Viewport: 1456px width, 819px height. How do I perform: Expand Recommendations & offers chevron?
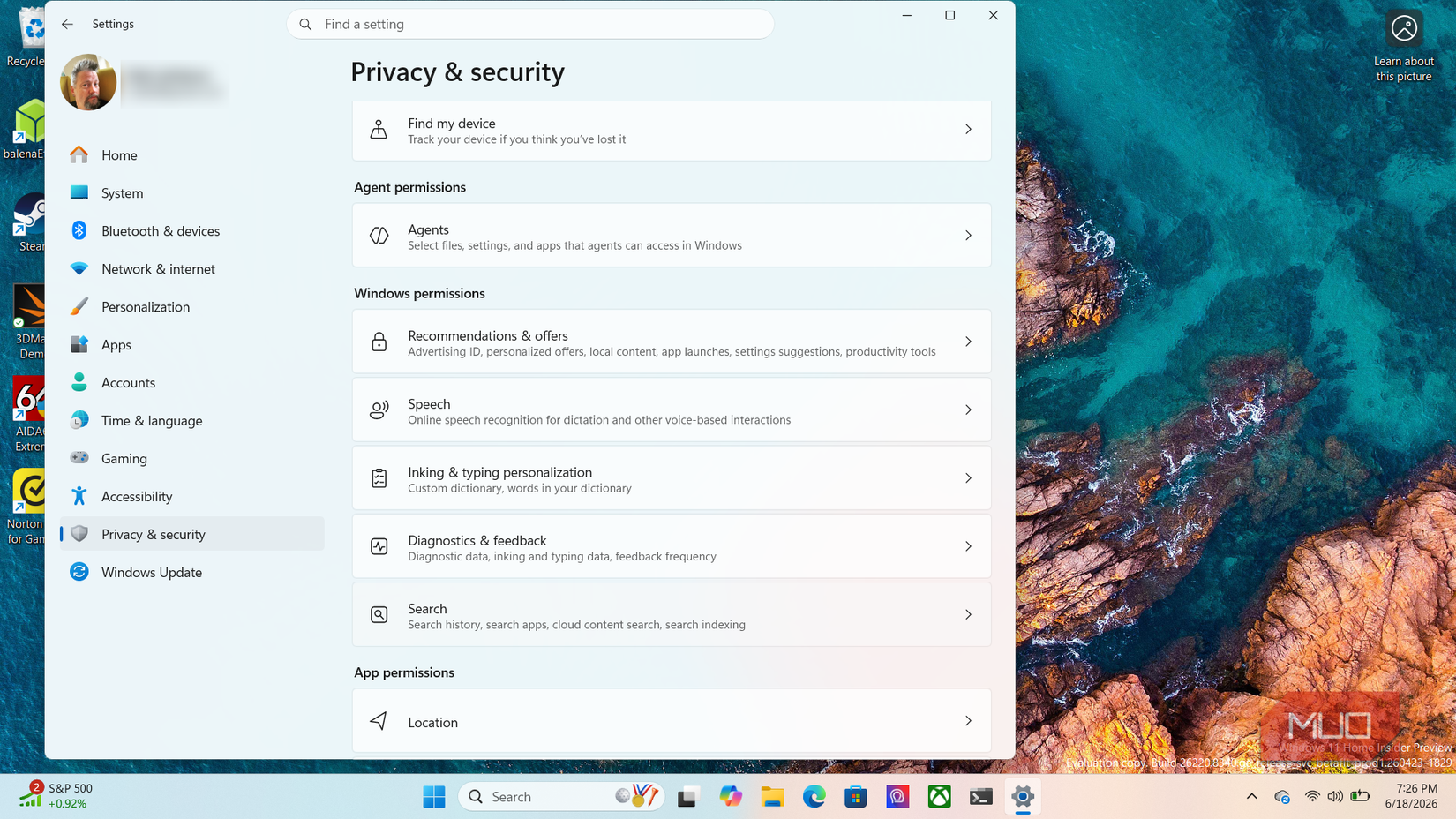(x=968, y=342)
